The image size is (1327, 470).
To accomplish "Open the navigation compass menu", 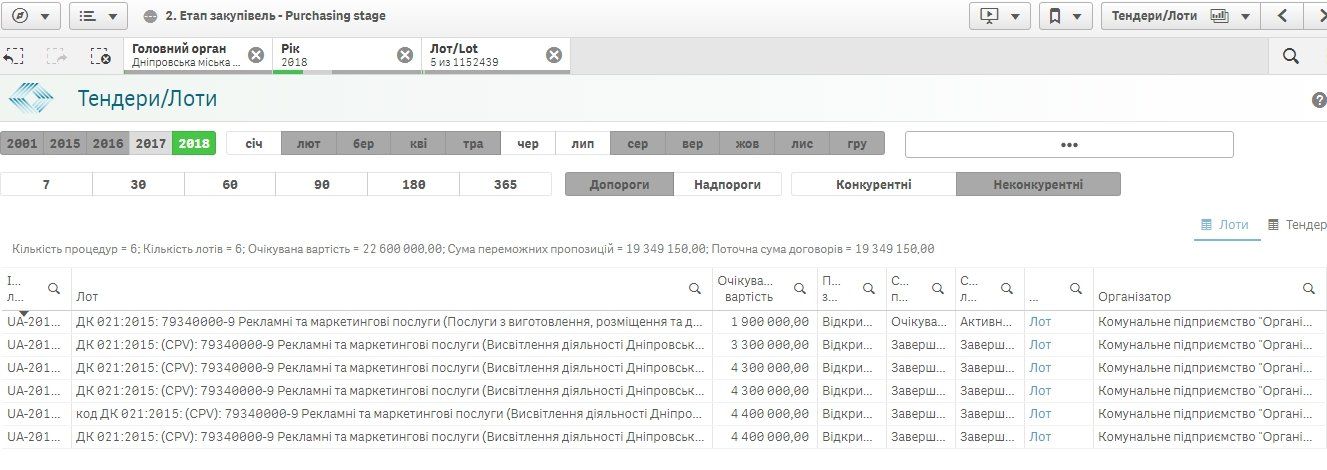I will tap(20, 16).
